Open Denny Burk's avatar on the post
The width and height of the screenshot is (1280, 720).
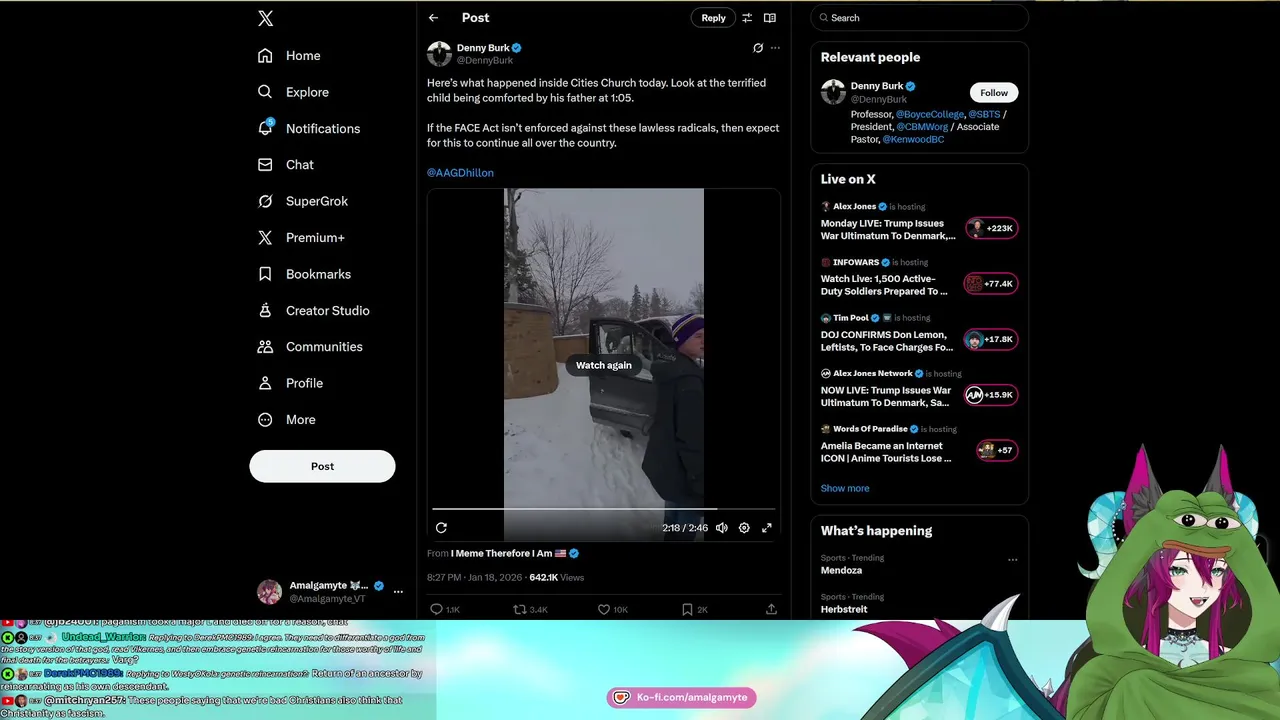pos(439,54)
